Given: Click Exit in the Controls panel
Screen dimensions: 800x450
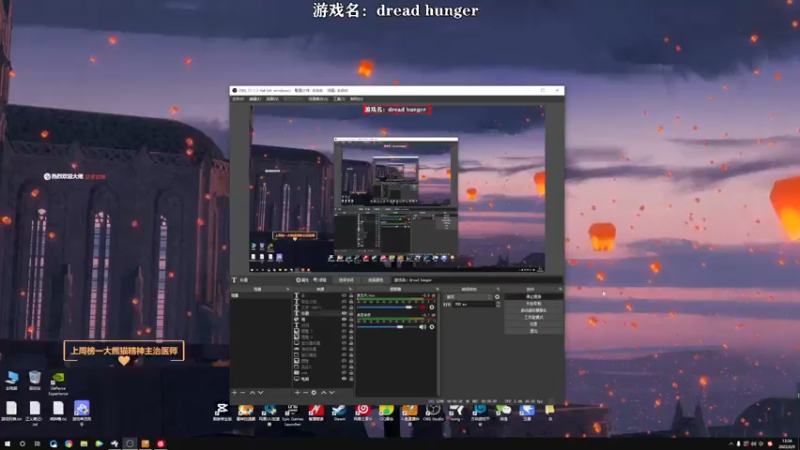Looking at the screenshot, I should (534, 331).
